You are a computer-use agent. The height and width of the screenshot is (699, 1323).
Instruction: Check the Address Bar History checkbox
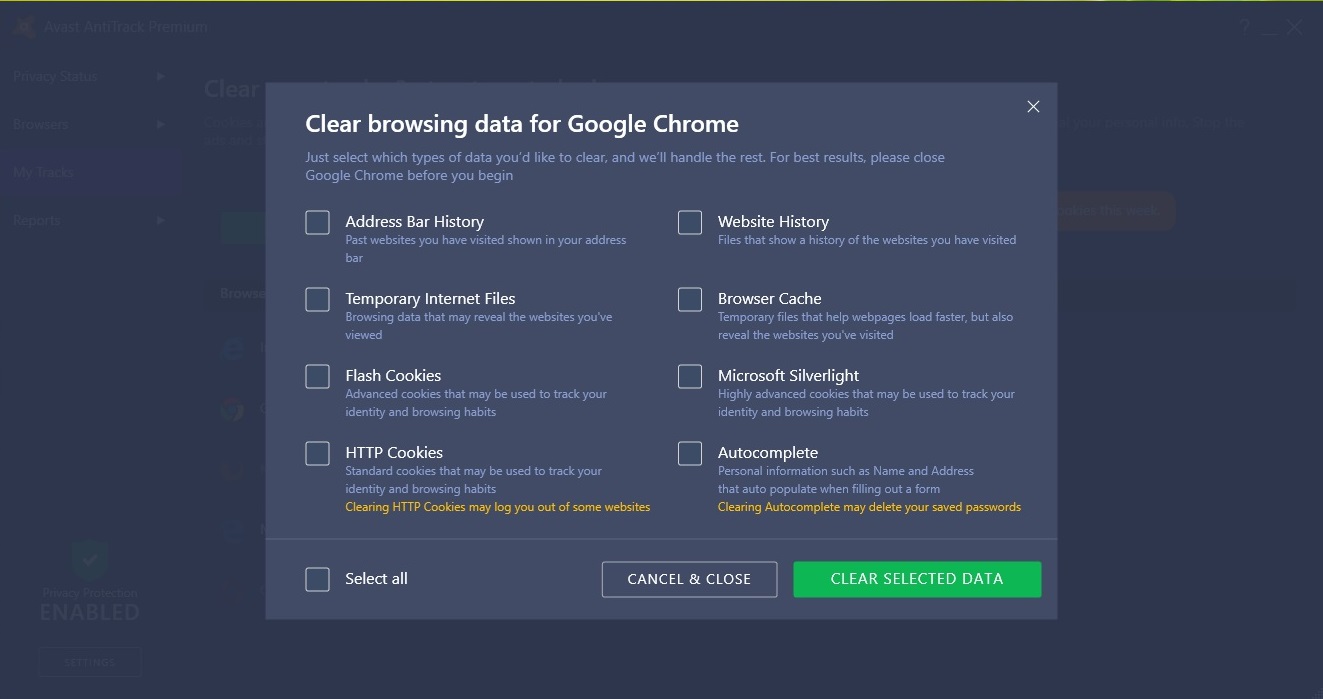tap(317, 222)
